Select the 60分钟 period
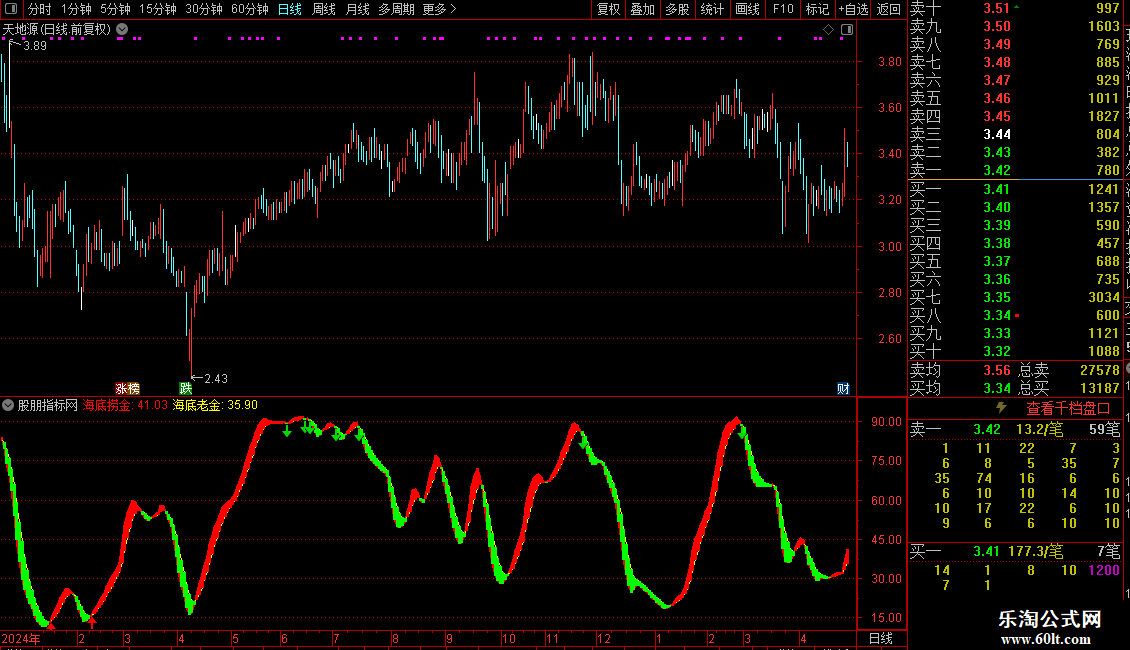The image size is (1130, 650). [x=250, y=9]
